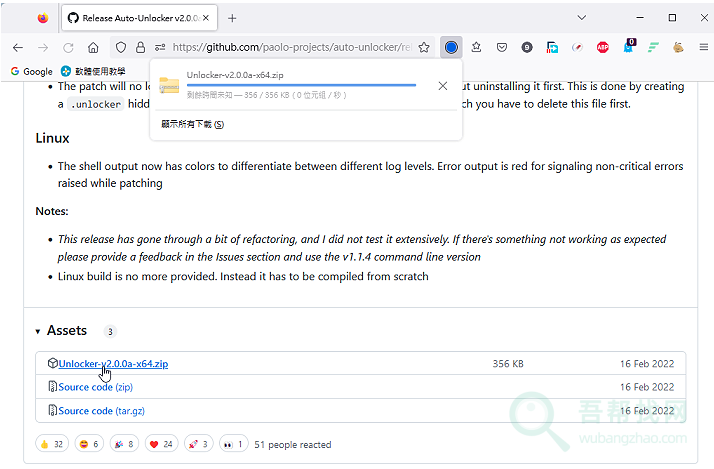Click the '.unlocker' inline code text
The height and width of the screenshot is (469, 714).
coord(96,104)
